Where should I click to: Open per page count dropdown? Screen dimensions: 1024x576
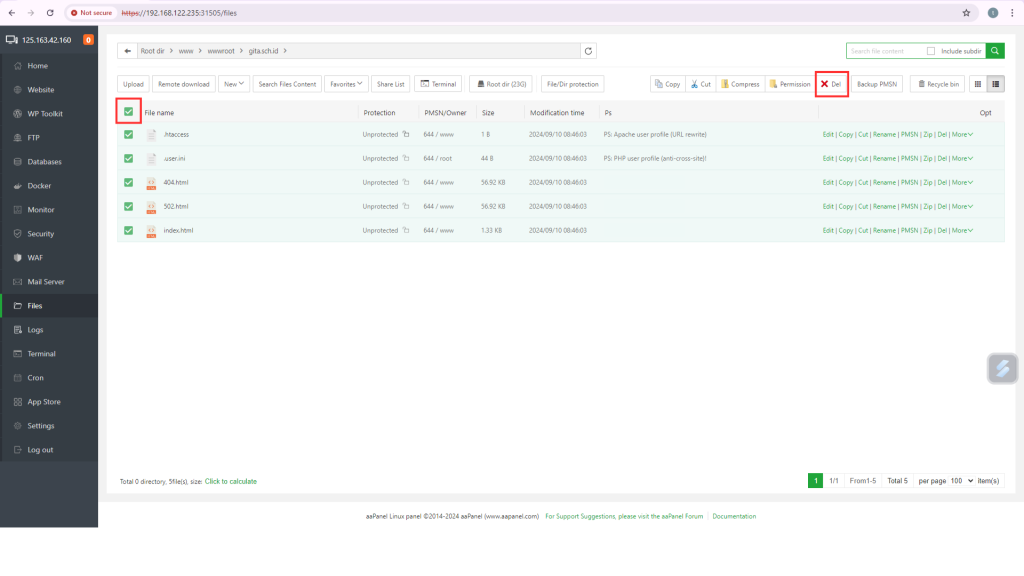tap(961, 481)
